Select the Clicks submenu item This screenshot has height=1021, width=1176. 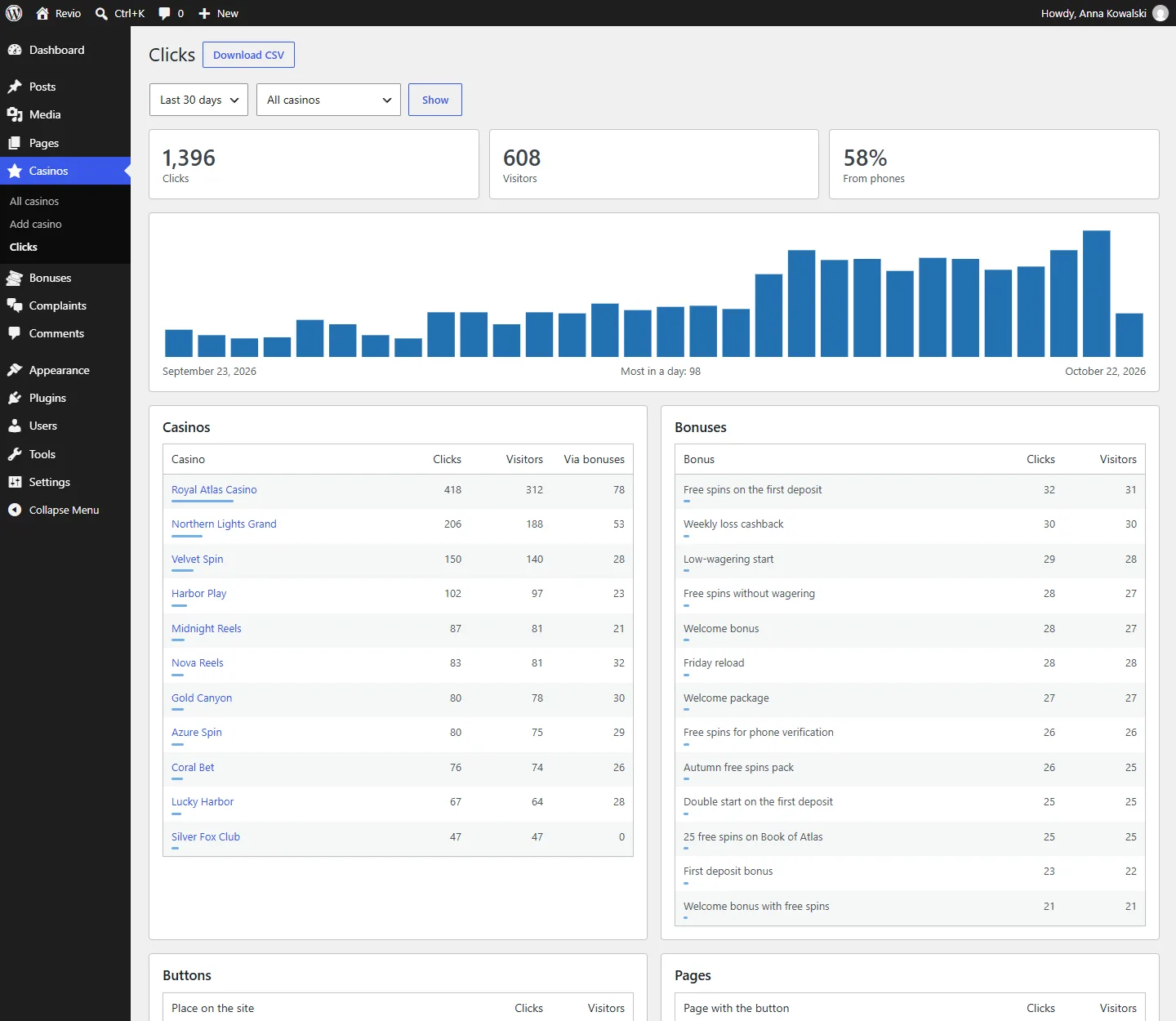click(x=24, y=247)
